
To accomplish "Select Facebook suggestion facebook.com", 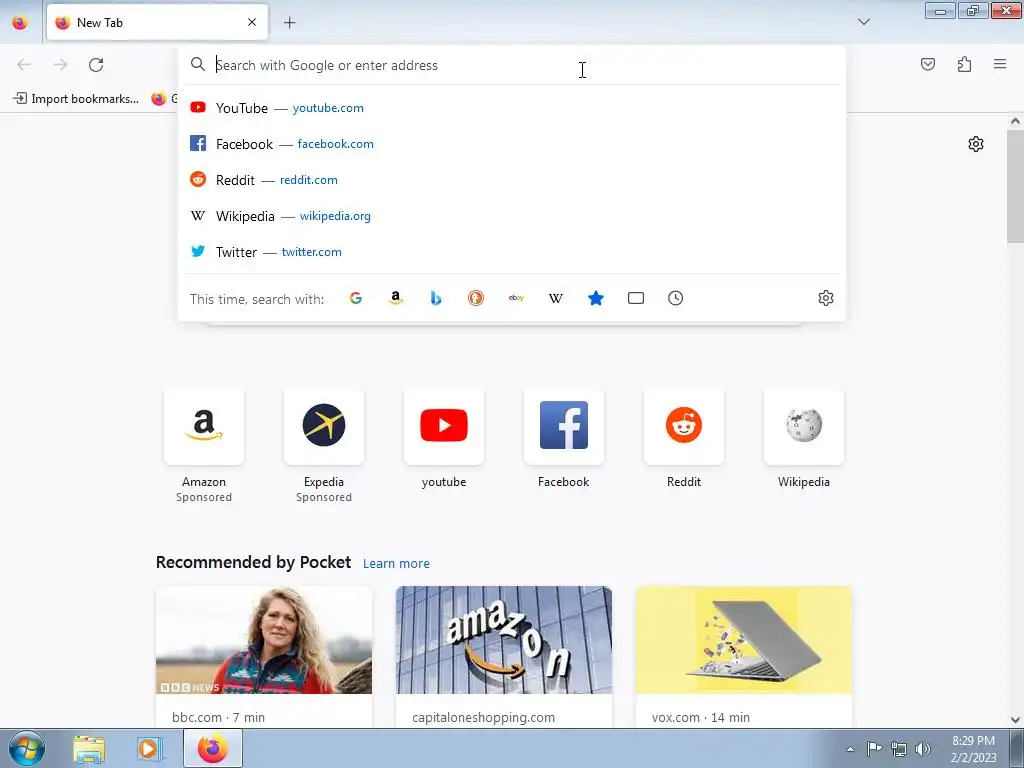I will coord(512,144).
